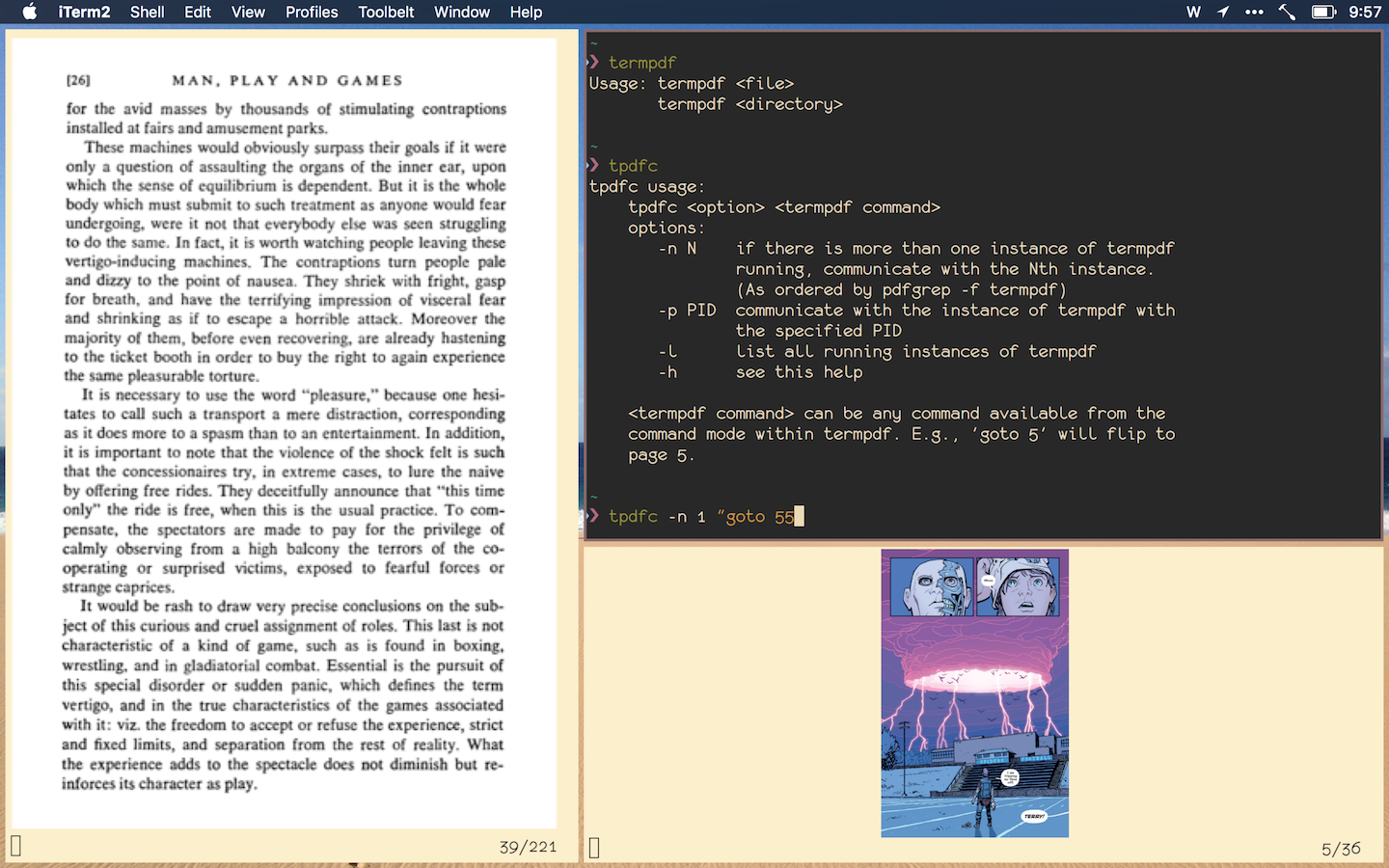The width and height of the screenshot is (1389, 868).
Task: Click the '-l' list instances option
Action: (667, 352)
